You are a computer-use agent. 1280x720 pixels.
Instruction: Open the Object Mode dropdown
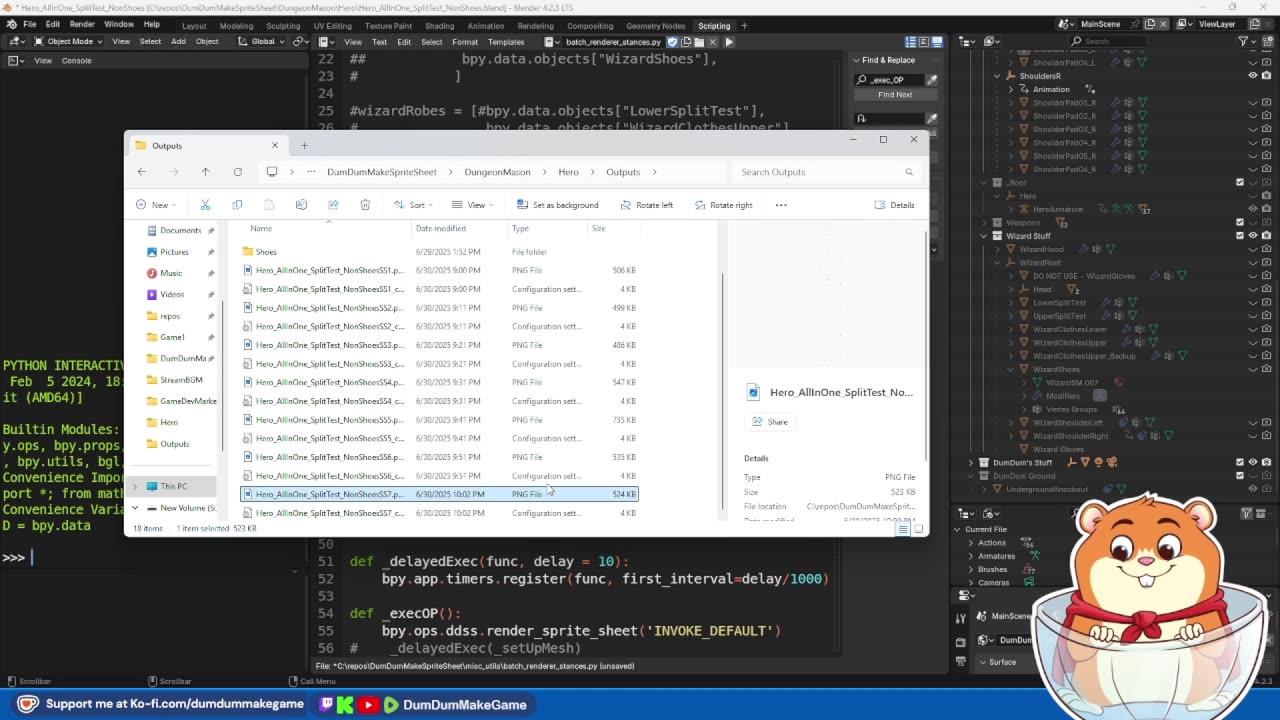click(x=67, y=42)
